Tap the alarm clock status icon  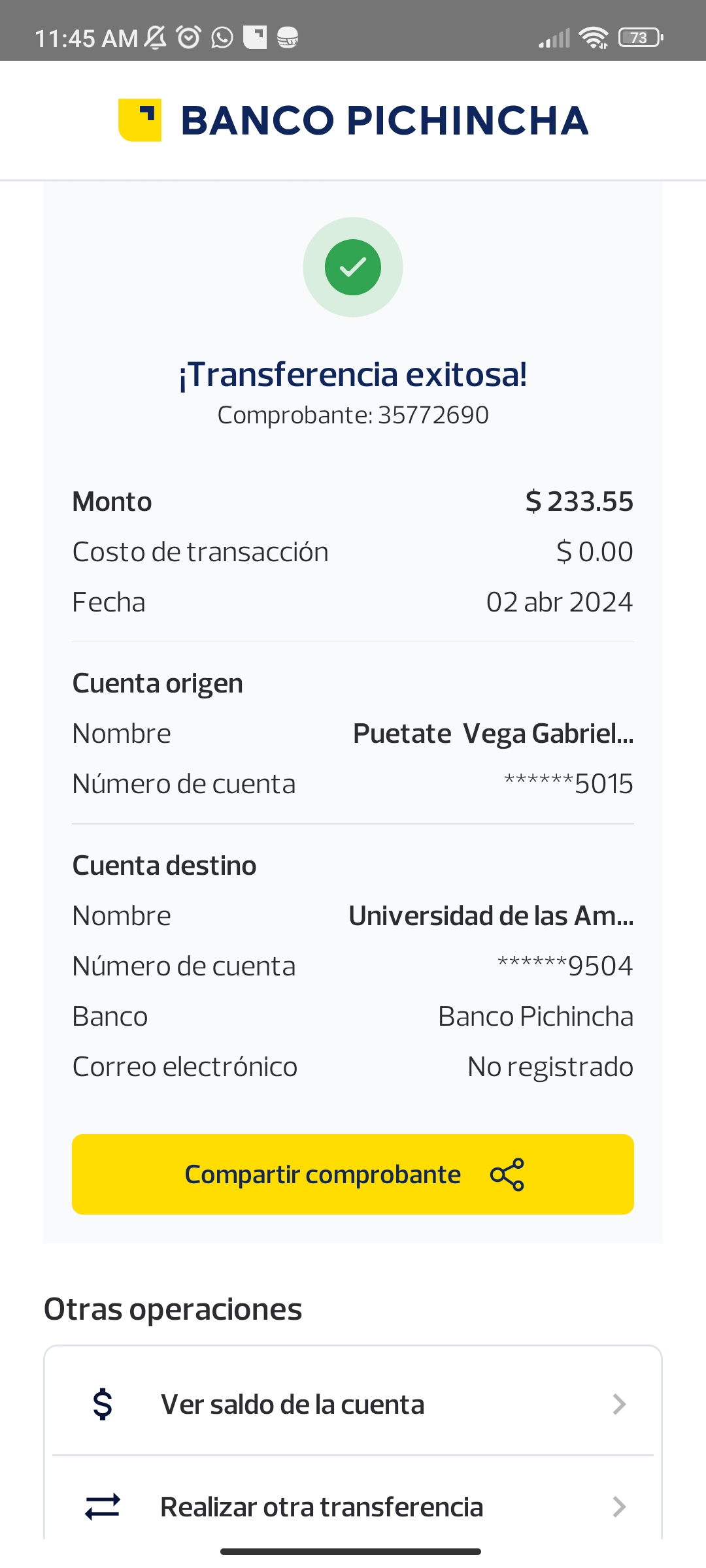tap(189, 38)
